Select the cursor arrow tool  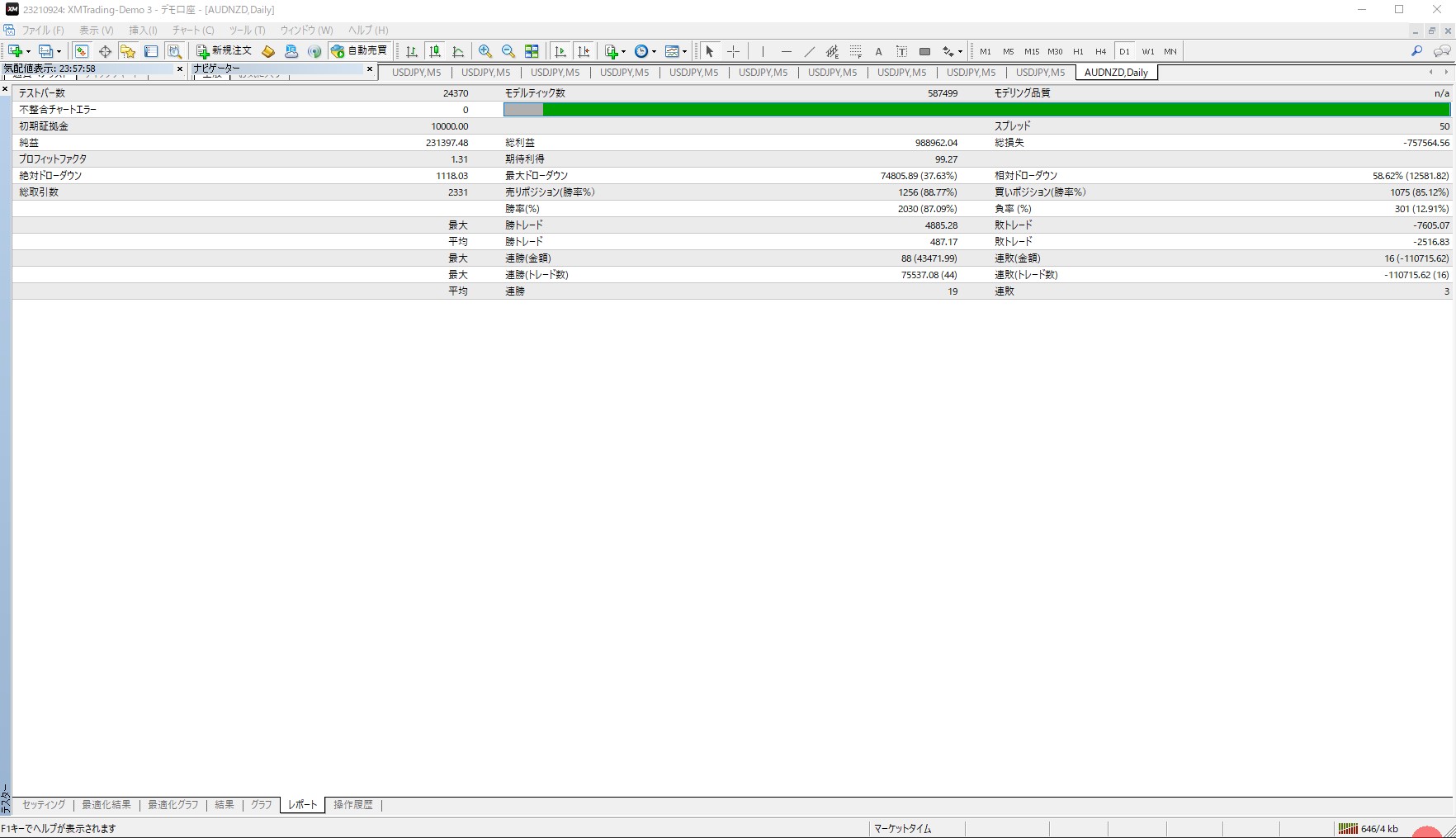(x=710, y=51)
